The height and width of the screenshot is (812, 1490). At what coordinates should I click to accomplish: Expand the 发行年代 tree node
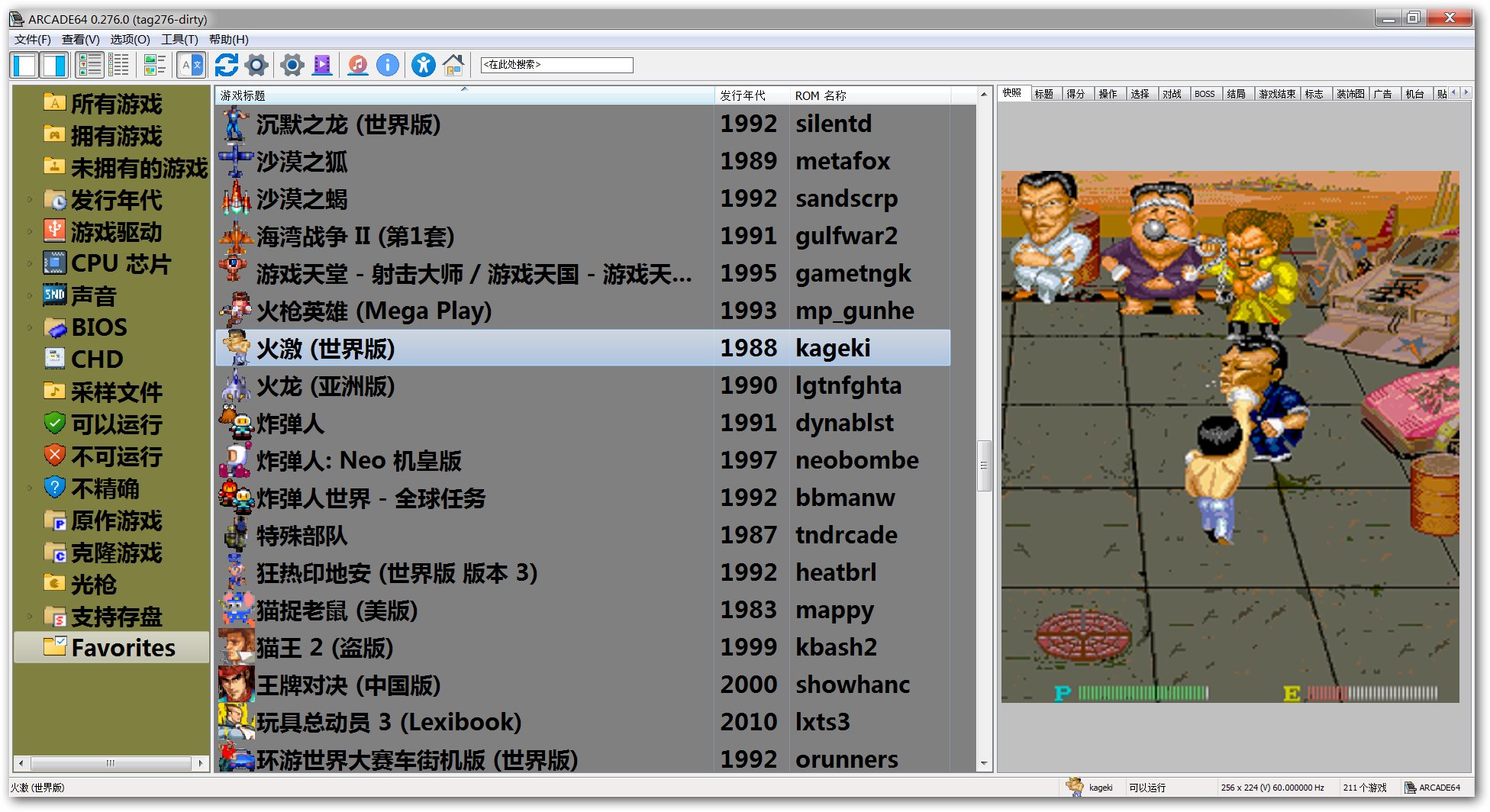(30, 200)
